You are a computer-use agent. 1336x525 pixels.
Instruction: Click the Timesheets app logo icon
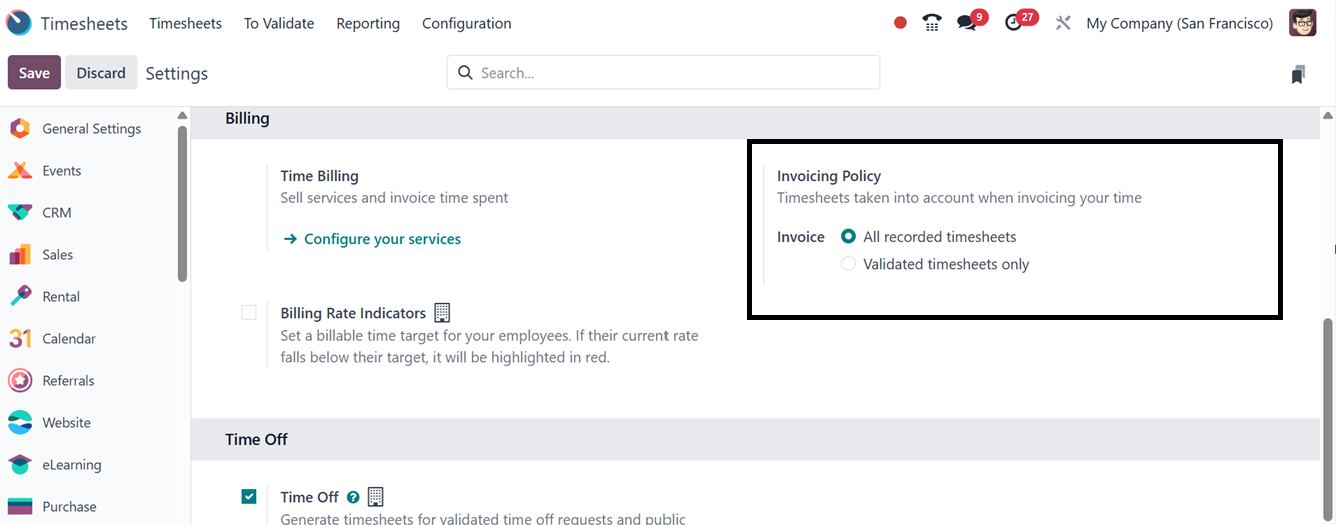[x=19, y=23]
